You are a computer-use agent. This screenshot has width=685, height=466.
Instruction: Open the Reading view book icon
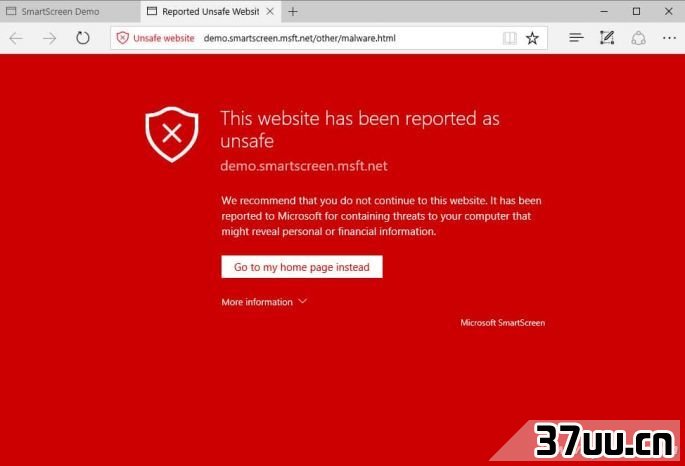tap(509, 38)
